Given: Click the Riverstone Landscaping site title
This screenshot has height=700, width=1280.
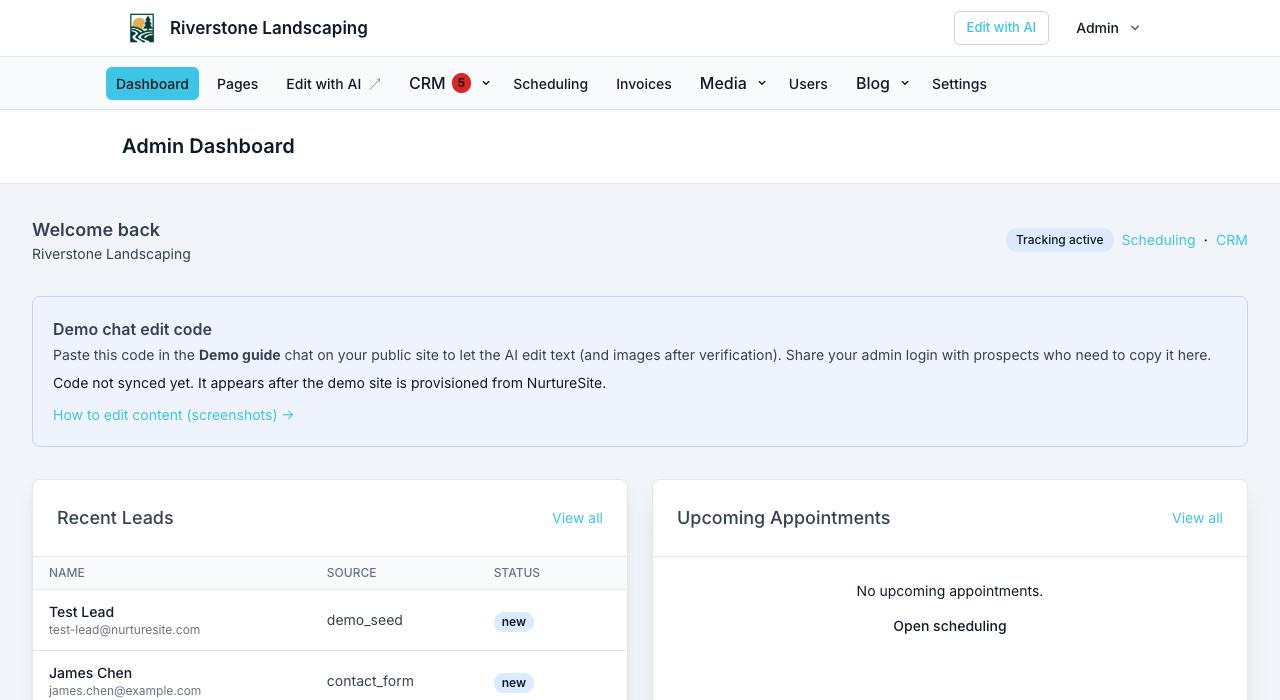Looking at the screenshot, I should tap(269, 28).
